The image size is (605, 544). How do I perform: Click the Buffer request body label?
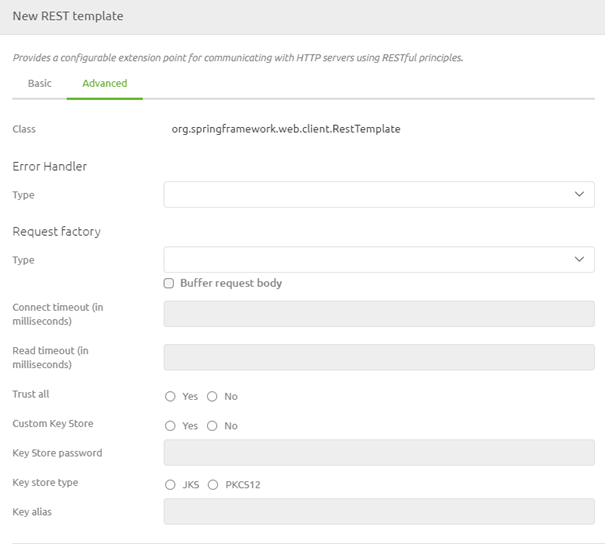click(x=231, y=283)
